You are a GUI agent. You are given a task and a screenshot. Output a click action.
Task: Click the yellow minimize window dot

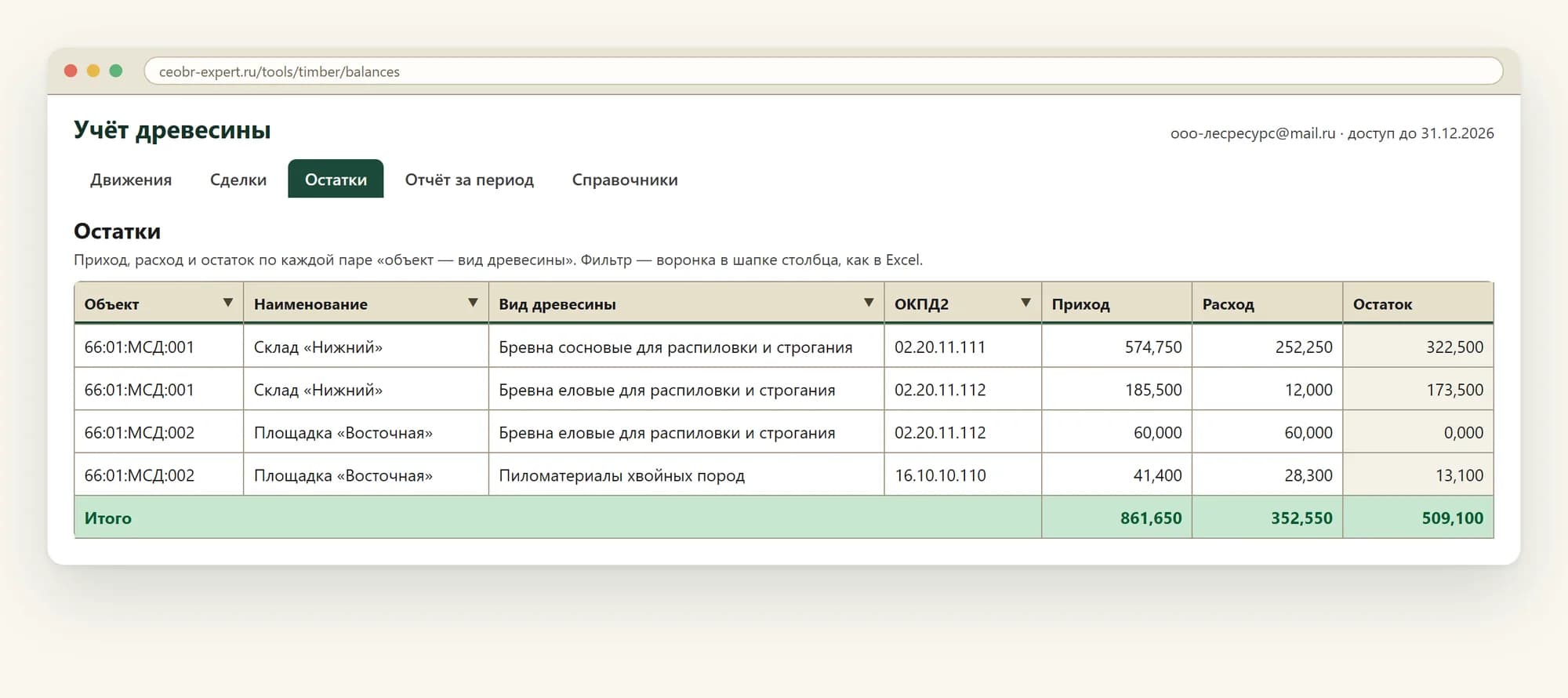click(93, 71)
